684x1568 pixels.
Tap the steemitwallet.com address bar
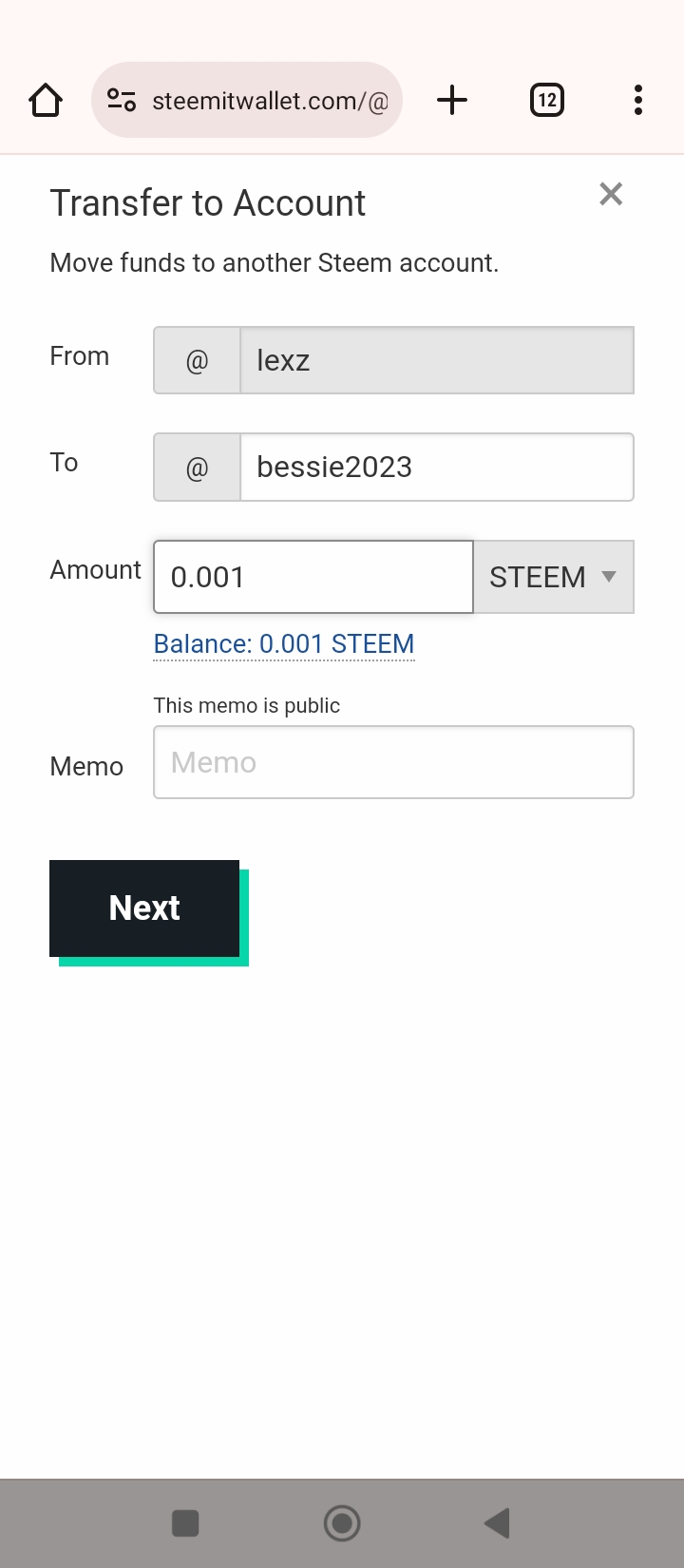pyautogui.click(x=247, y=100)
